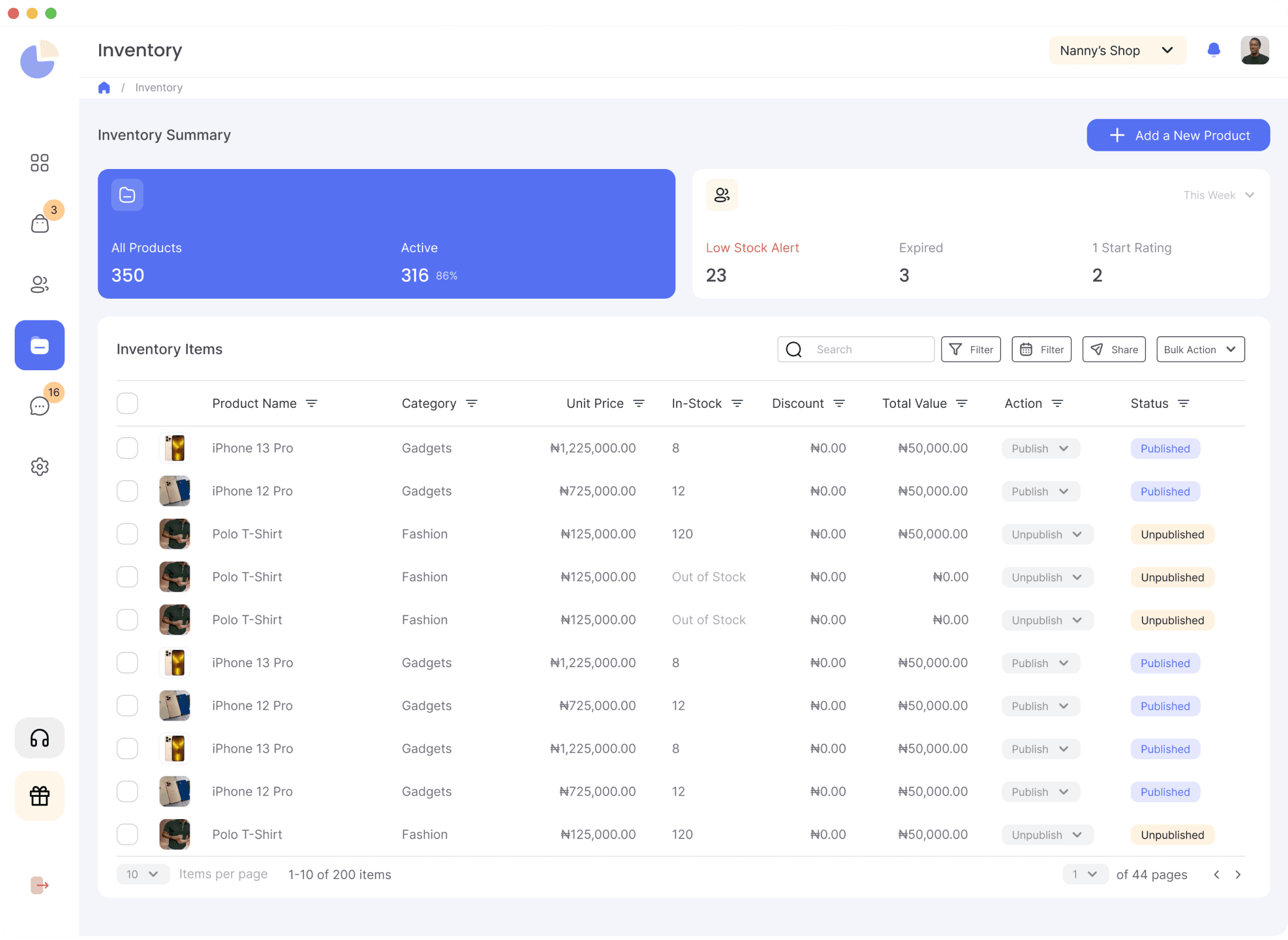Open the Bulk Action dropdown

coord(1200,349)
